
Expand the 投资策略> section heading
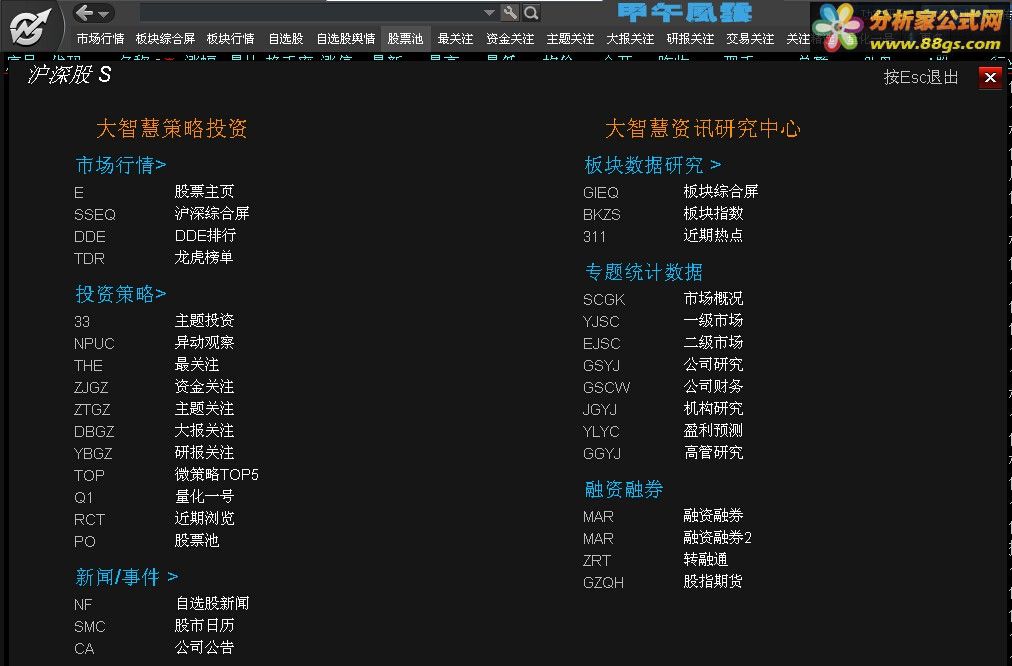pos(121,294)
